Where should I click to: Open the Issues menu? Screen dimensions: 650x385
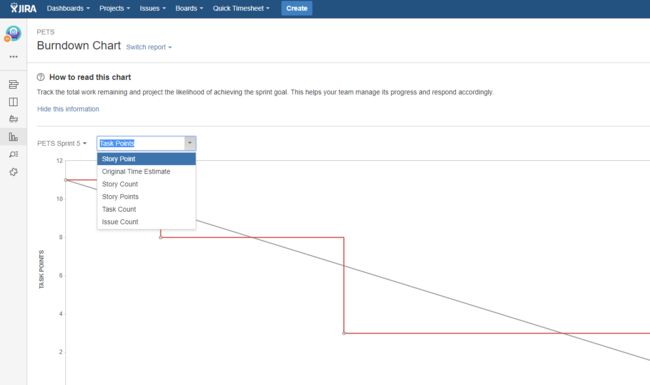(153, 8)
